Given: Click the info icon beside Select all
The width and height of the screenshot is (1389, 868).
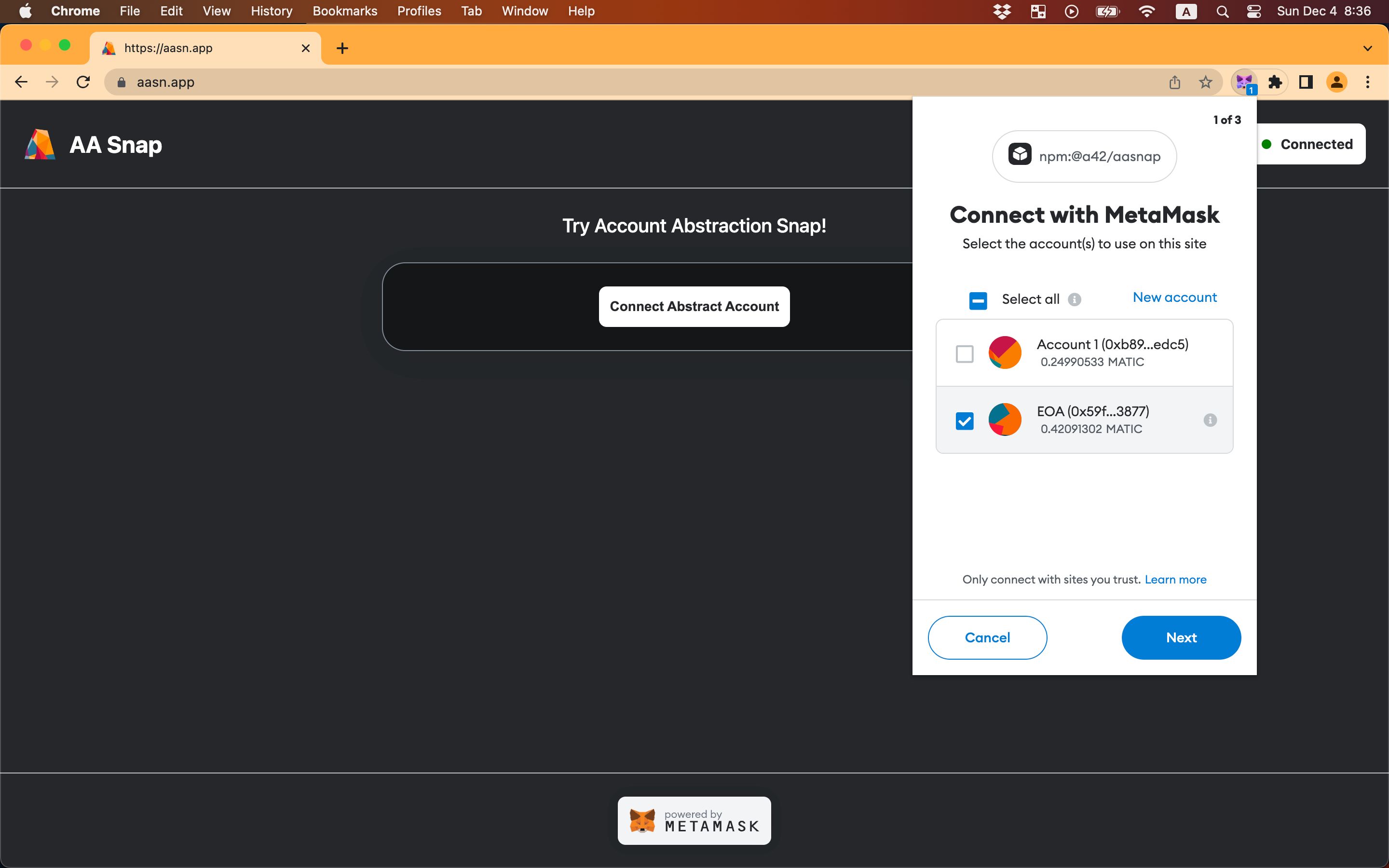Looking at the screenshot, I should [1075, 299].
